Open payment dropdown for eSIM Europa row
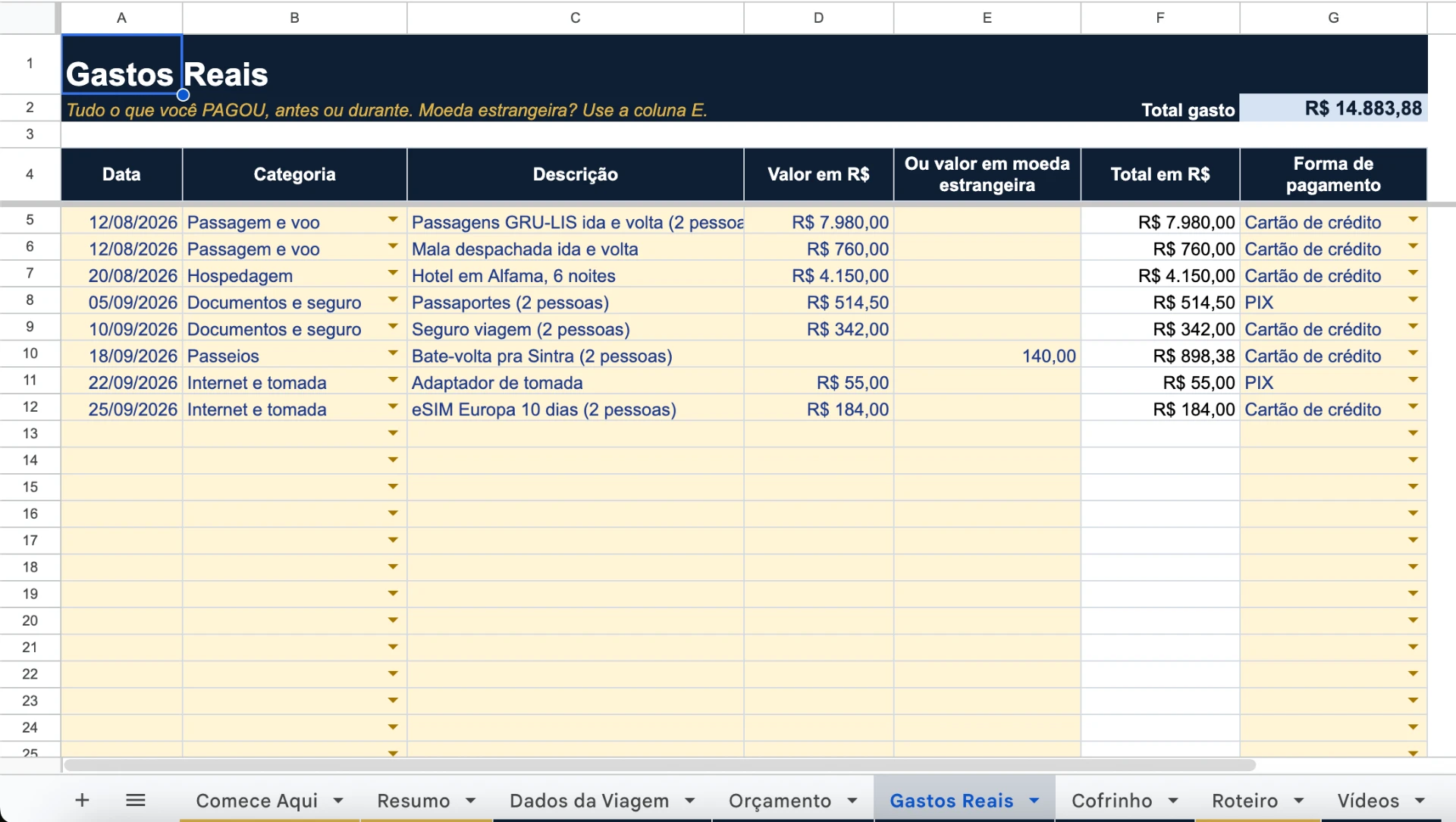1456x822 pixels. [x=1413, y=406]
